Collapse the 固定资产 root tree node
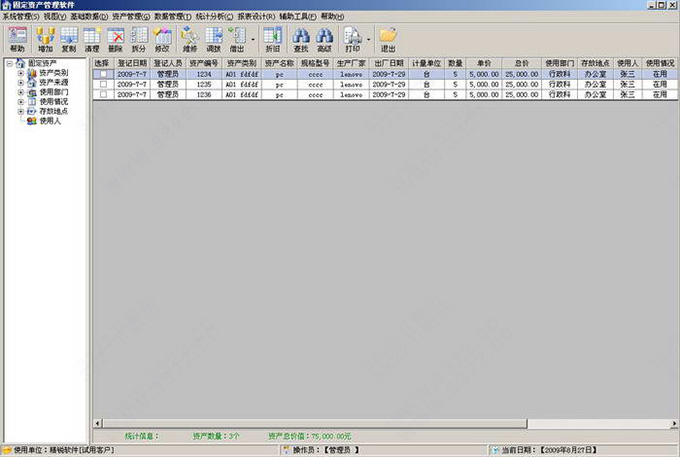Viewport: 680px width, 457px height. (x=9, y=63)
